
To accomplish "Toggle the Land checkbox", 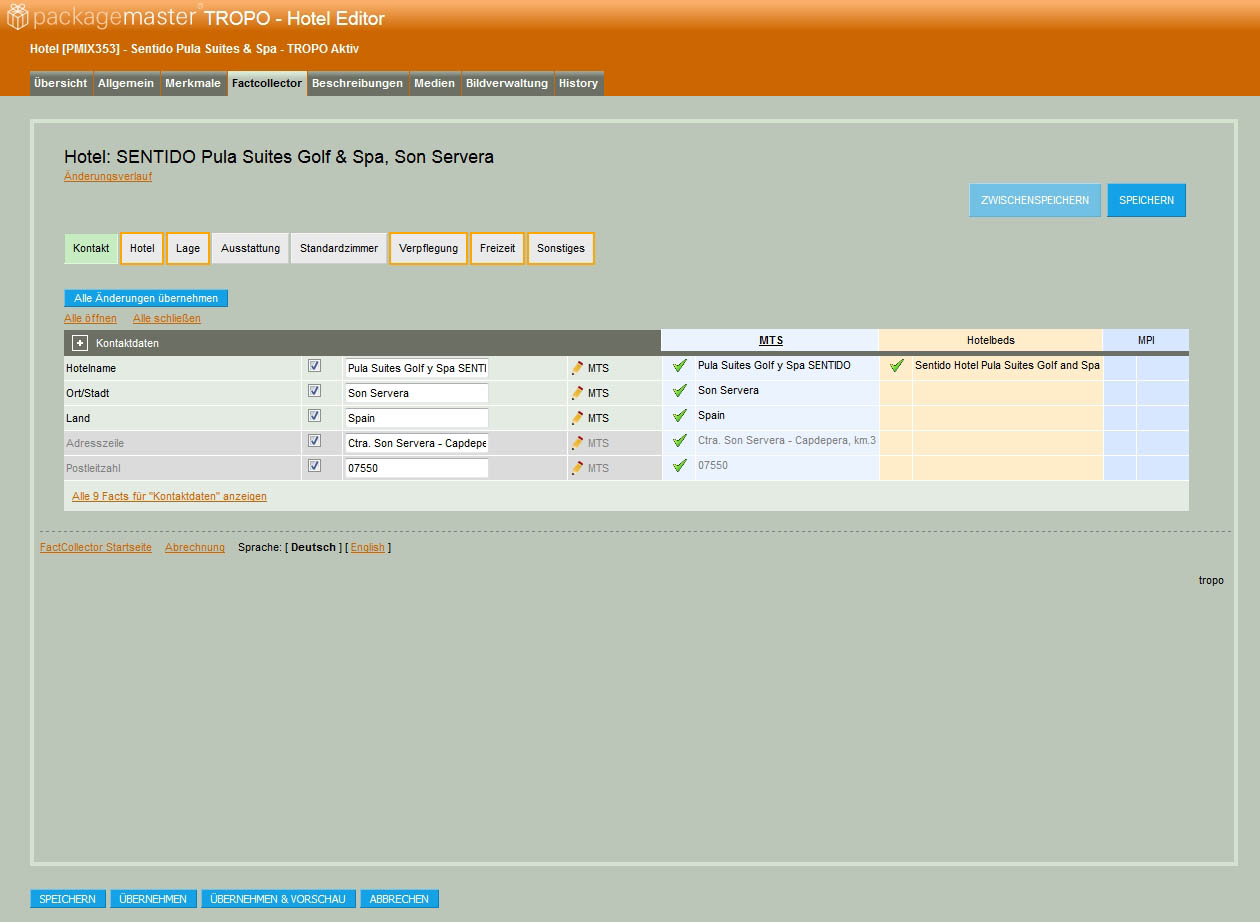I will (314, 416).
